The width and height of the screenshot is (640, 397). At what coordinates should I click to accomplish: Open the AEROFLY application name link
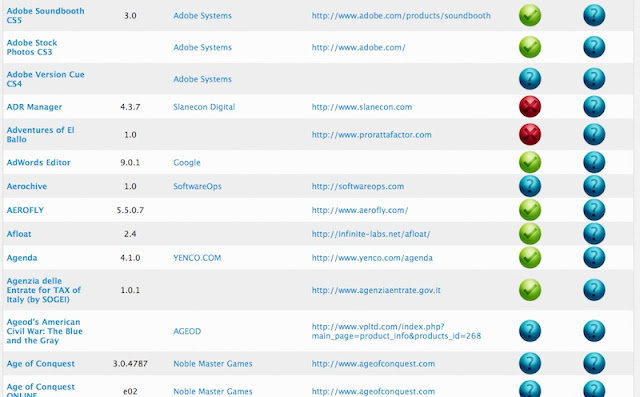25,210
